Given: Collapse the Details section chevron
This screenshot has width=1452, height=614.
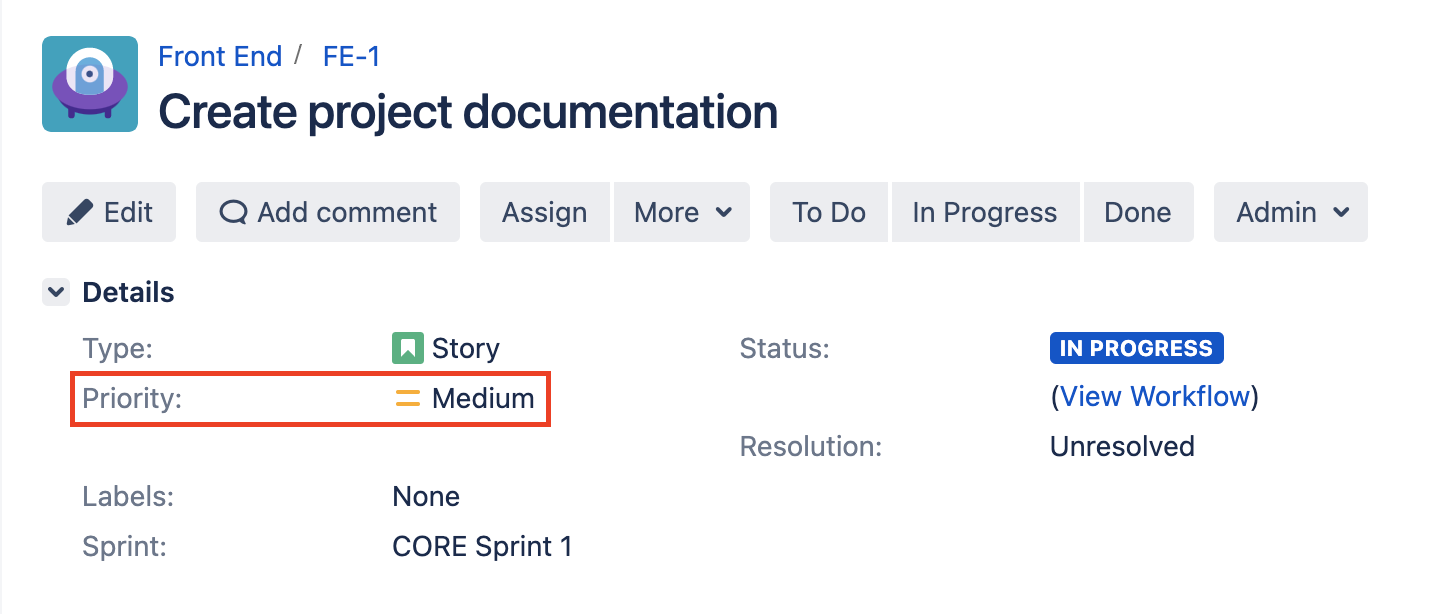Looking at the screenshot, I should pyautogui.click(x=56, y=293).
